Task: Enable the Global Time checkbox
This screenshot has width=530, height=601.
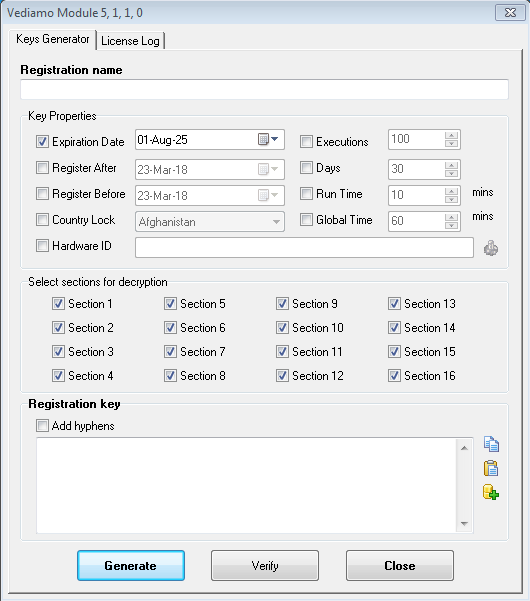Action: click(306, 220)
